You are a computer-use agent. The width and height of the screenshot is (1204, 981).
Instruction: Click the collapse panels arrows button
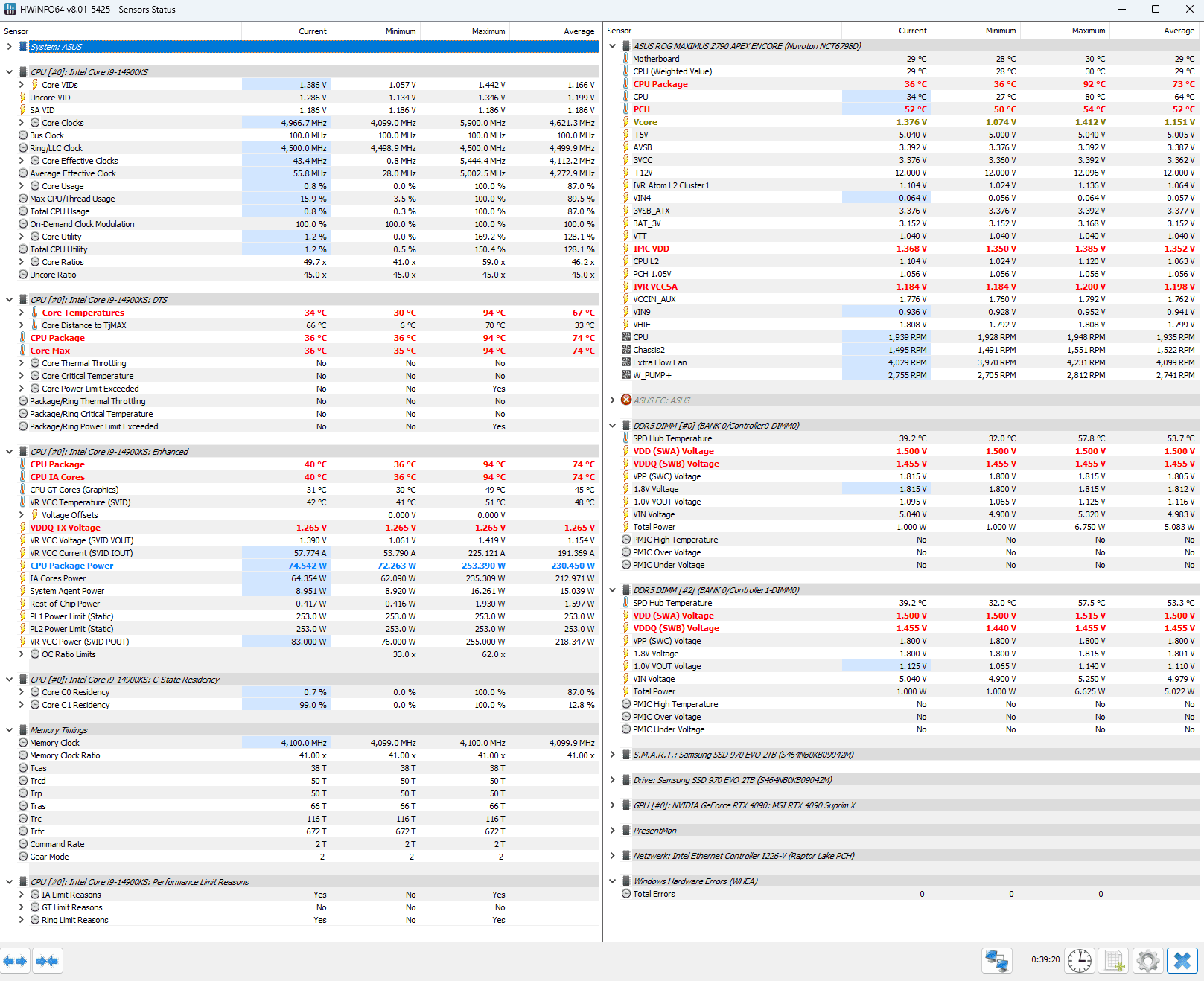(x=47, y=961)
